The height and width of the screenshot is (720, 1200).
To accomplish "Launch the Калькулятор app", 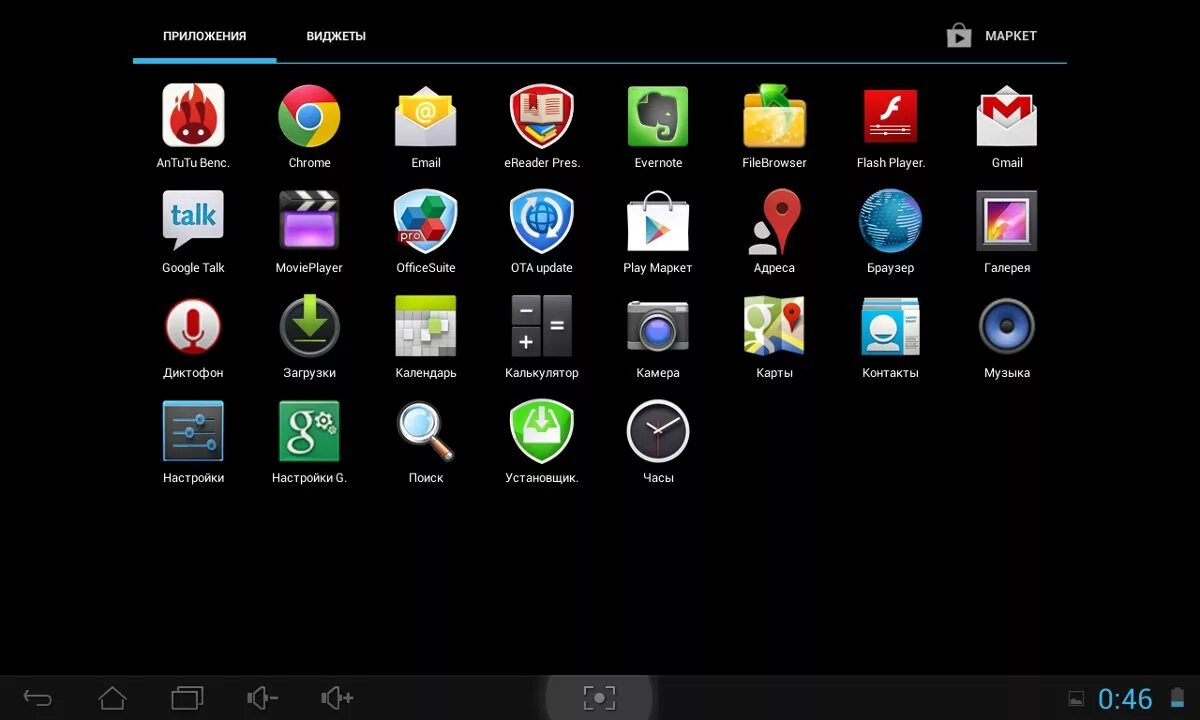I will tap(542, 326).
